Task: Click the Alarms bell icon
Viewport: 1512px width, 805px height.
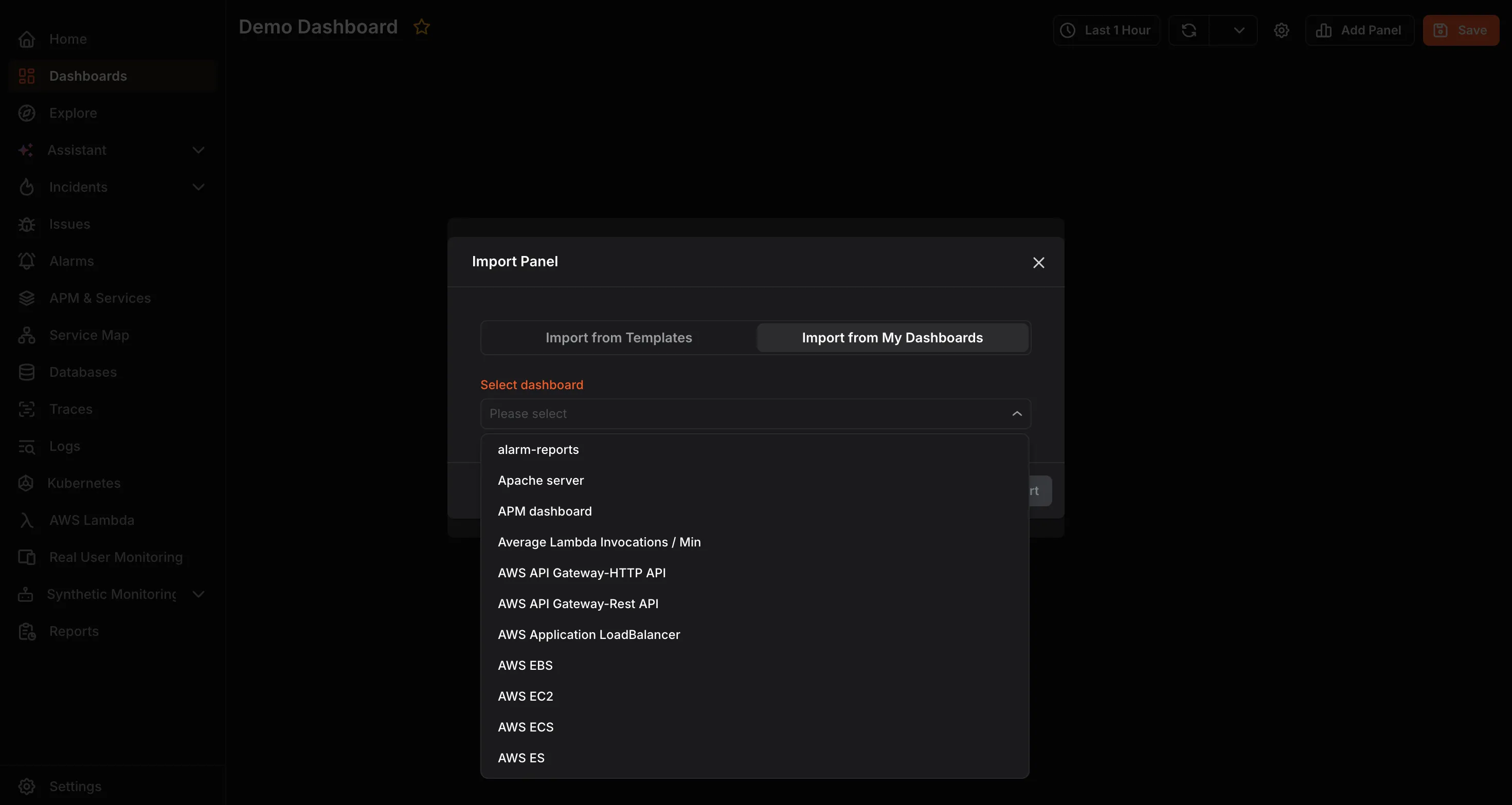Action: coord(26,261)
